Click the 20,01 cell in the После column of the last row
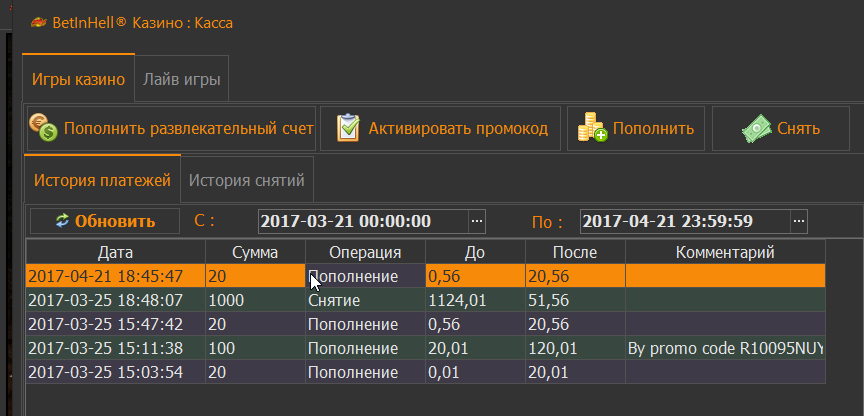Image resolution: width=864 pixels, height=416 pixels. pos(575,372)
